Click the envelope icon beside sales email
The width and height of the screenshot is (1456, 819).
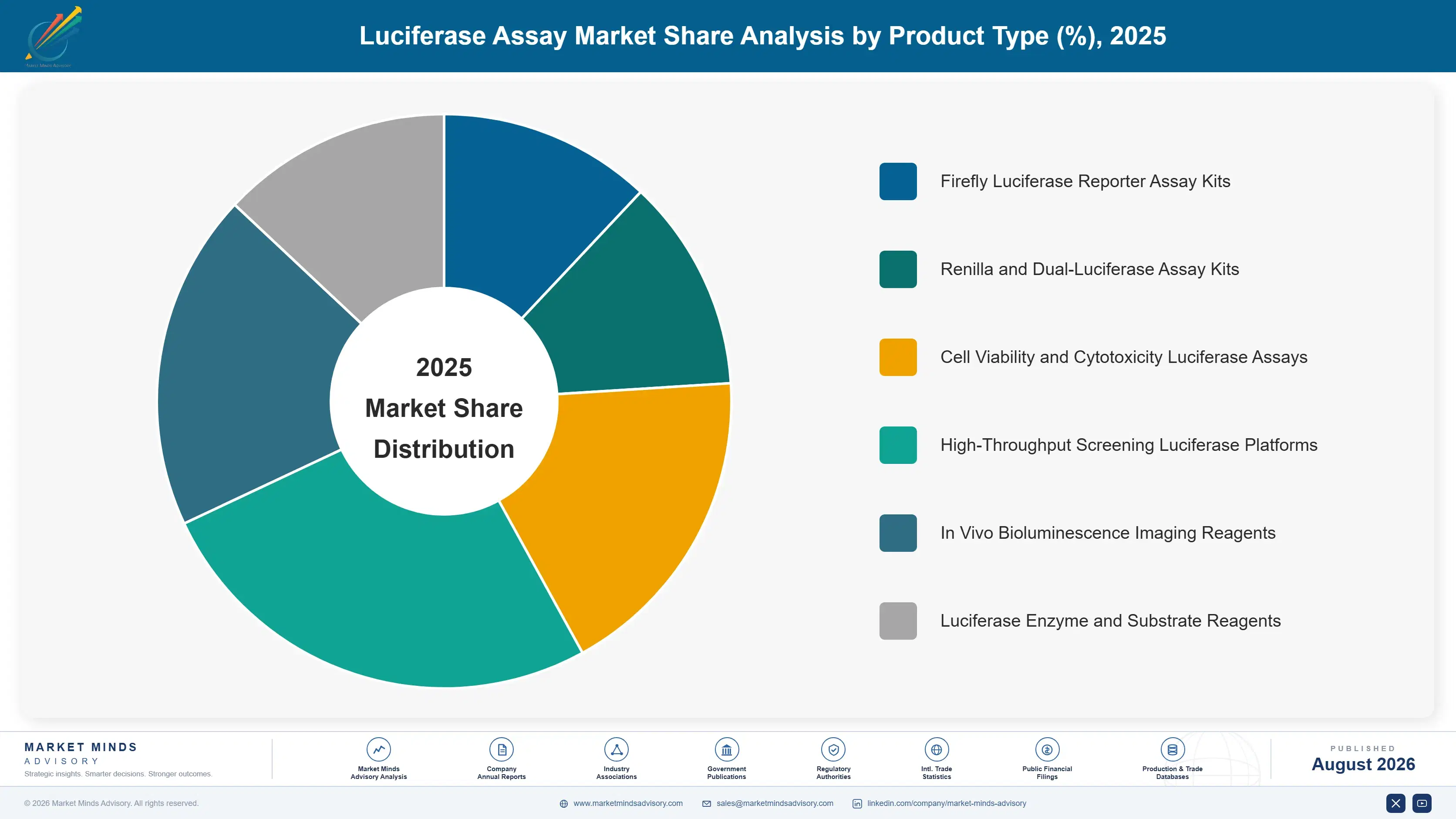[x=707, y=804]
